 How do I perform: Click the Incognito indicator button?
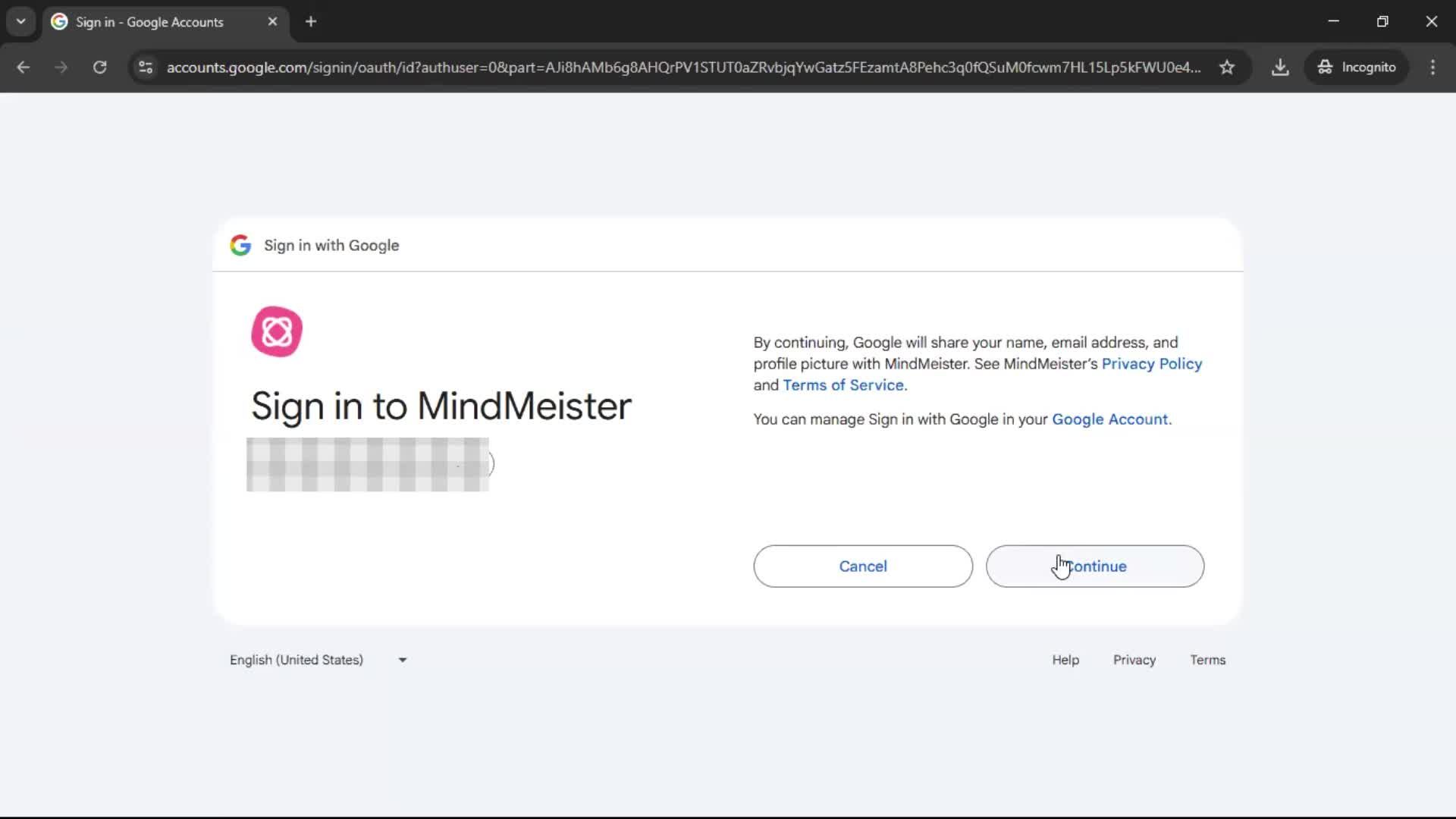[1357, 67]
